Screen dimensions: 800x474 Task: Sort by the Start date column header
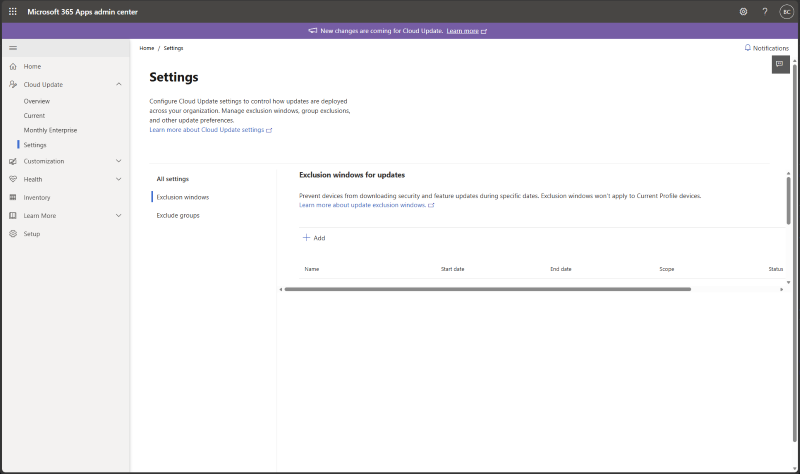point(453,269)
